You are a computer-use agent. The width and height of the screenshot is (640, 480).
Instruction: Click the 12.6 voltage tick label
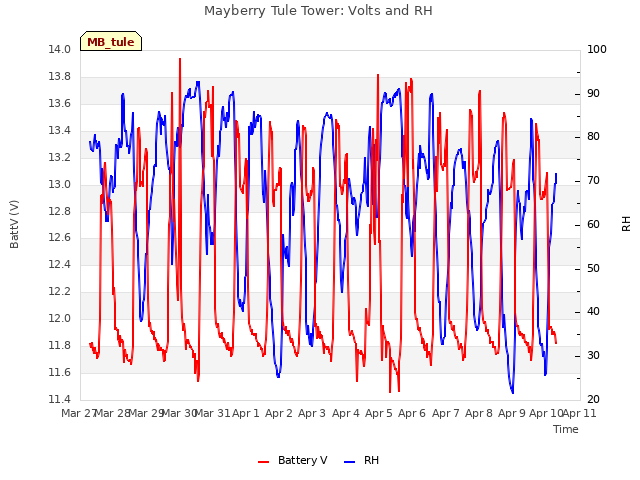(59, 238)
